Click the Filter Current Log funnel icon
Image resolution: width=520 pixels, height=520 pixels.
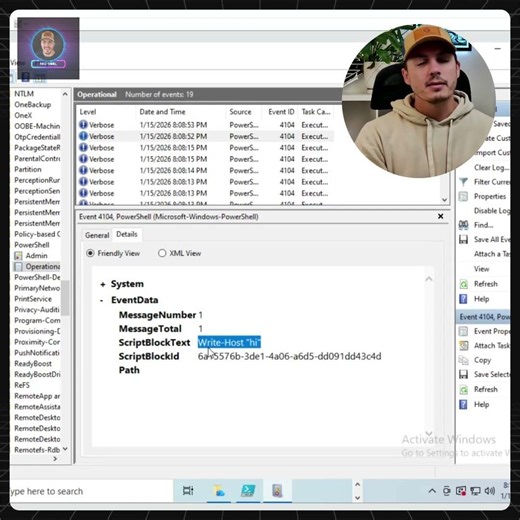click(x=463, y=182)
